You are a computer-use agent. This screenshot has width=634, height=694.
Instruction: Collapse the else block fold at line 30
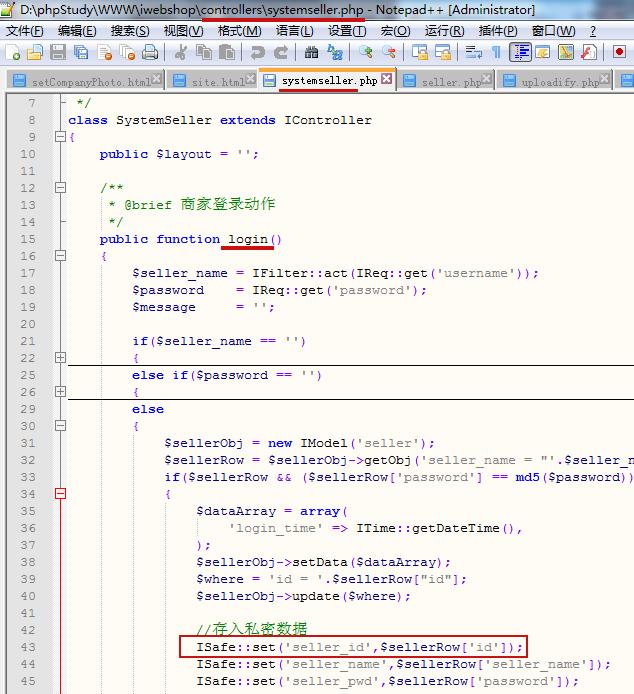(60, 426)
